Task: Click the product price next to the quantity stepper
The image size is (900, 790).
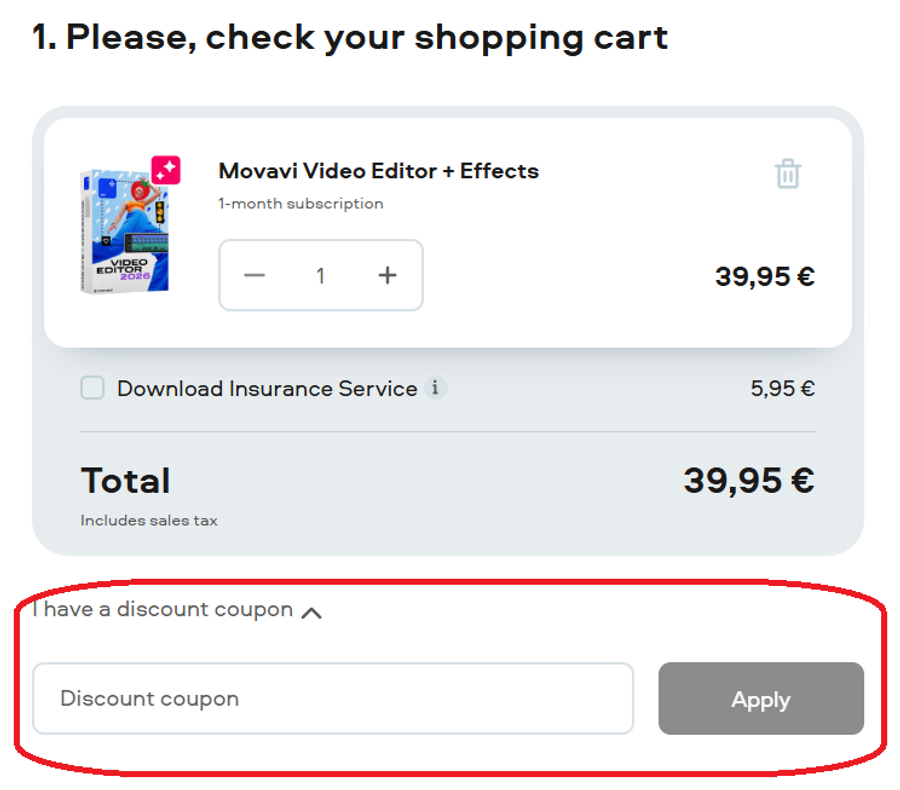Action: [x=764, y=276]
